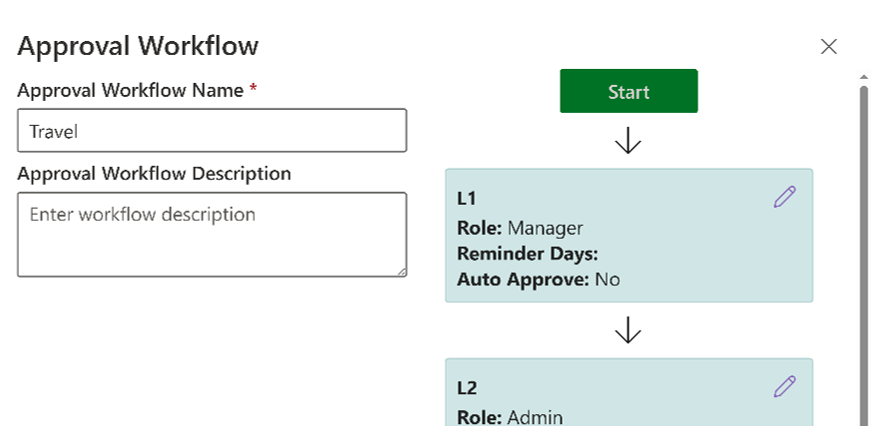Click the scrollbar up arrow
The height and width of the screenshot is (426, 871).
863,76
